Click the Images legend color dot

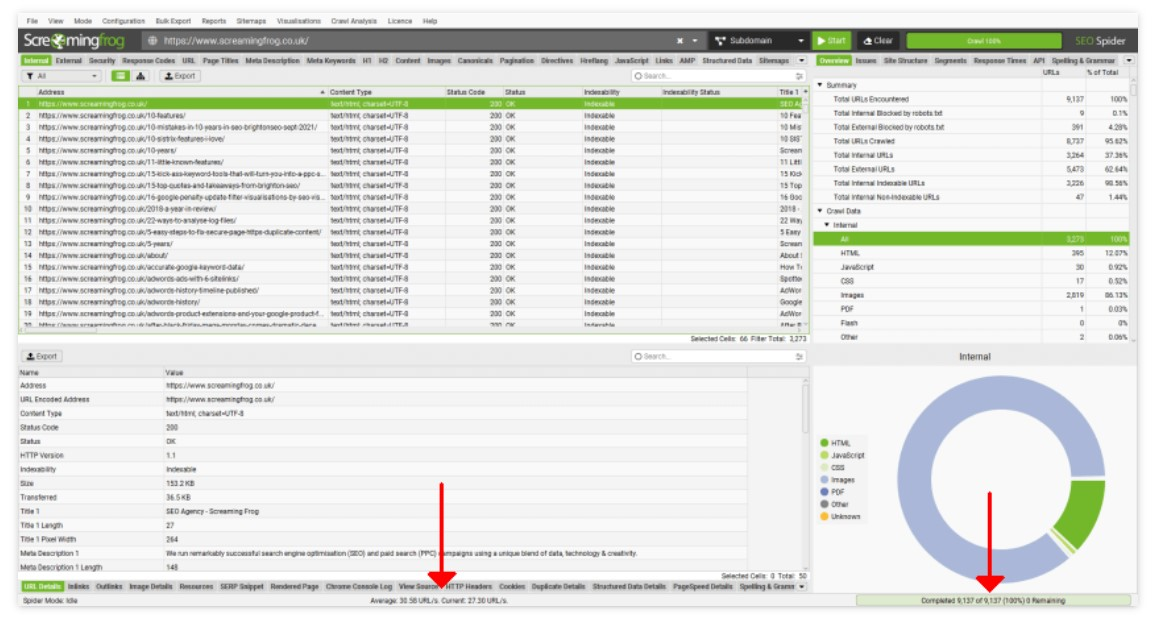click(x=824, y=479)
